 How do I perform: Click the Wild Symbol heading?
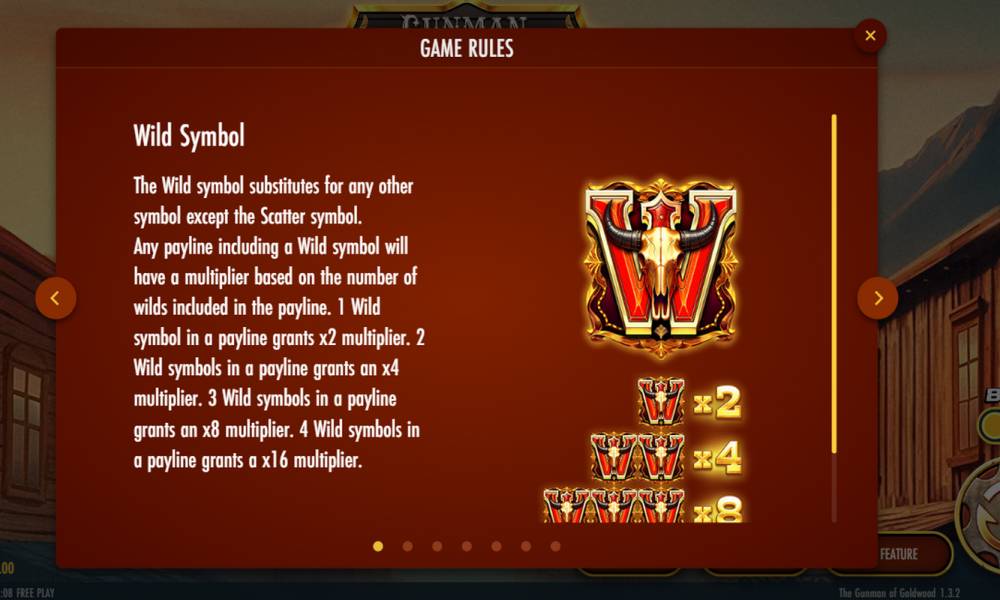point(189,136)
